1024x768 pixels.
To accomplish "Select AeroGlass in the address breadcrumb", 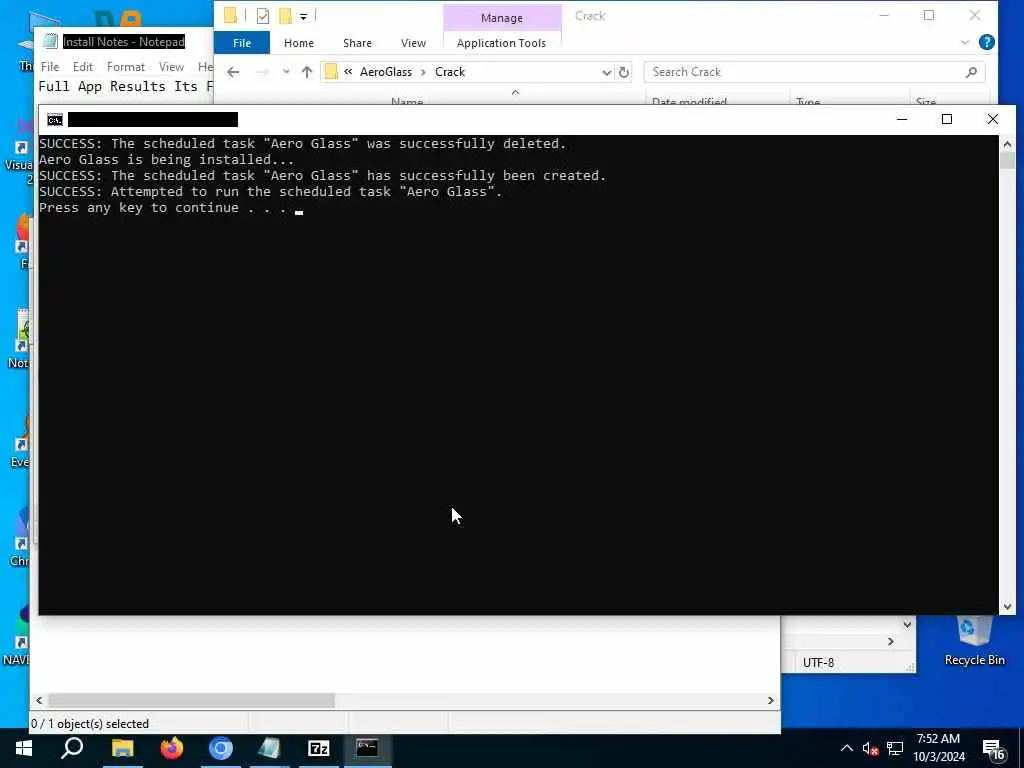I will coord(386,72).
